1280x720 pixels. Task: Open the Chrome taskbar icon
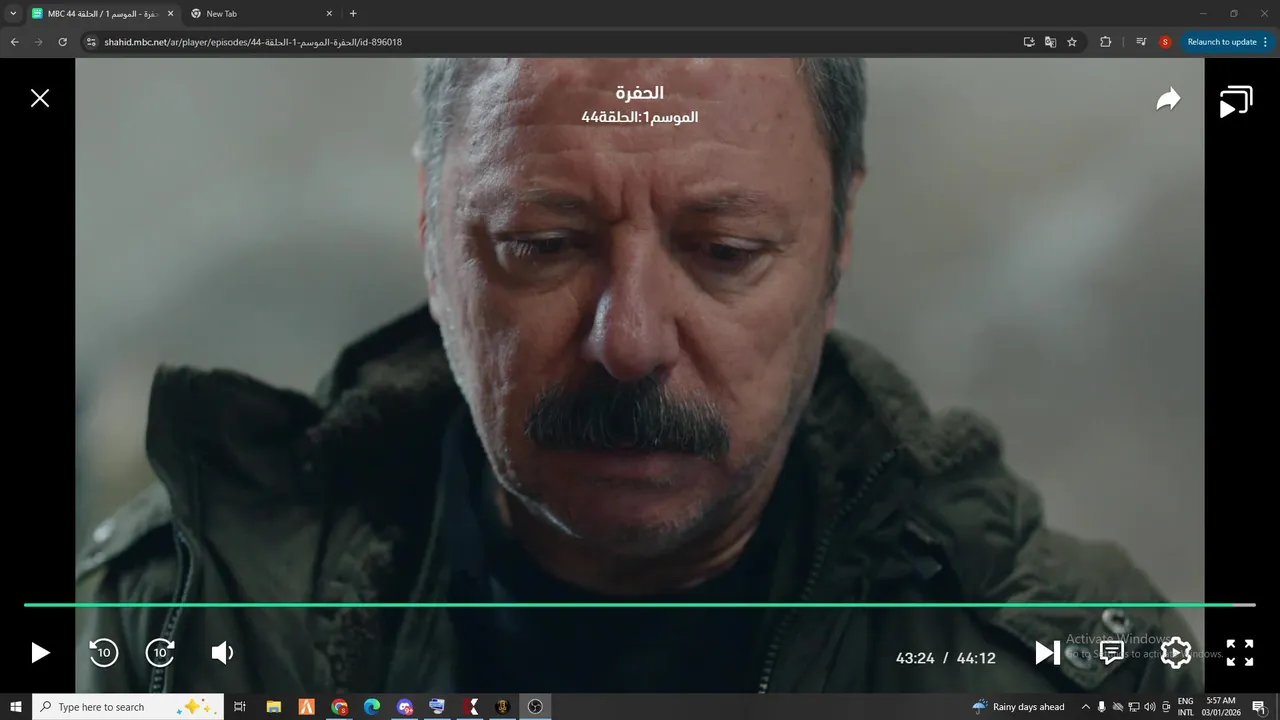click(339, 707)
